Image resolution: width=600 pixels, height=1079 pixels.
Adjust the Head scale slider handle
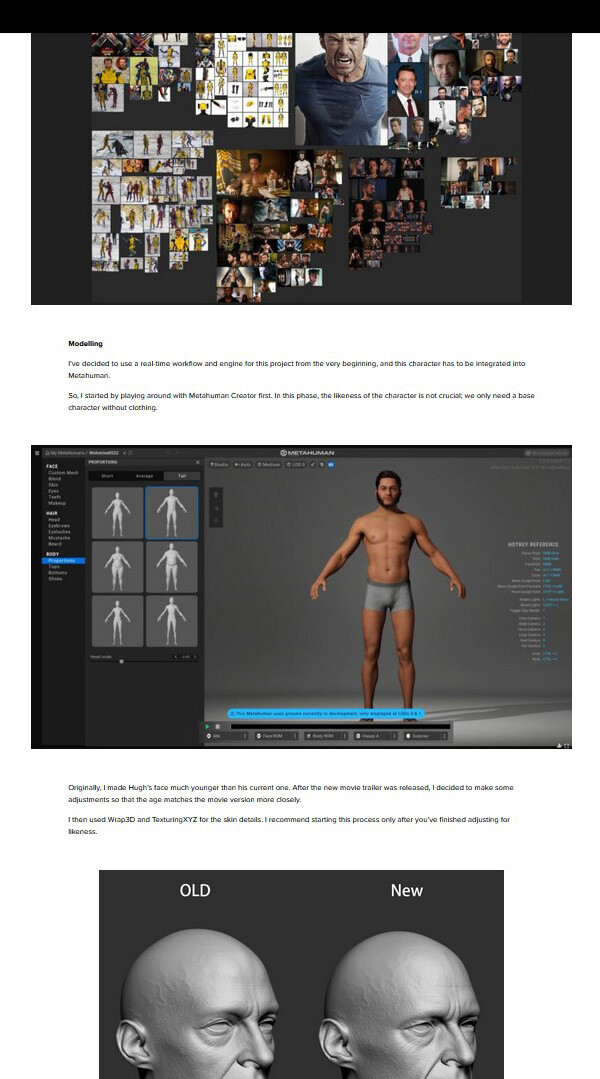click(122, 661)
